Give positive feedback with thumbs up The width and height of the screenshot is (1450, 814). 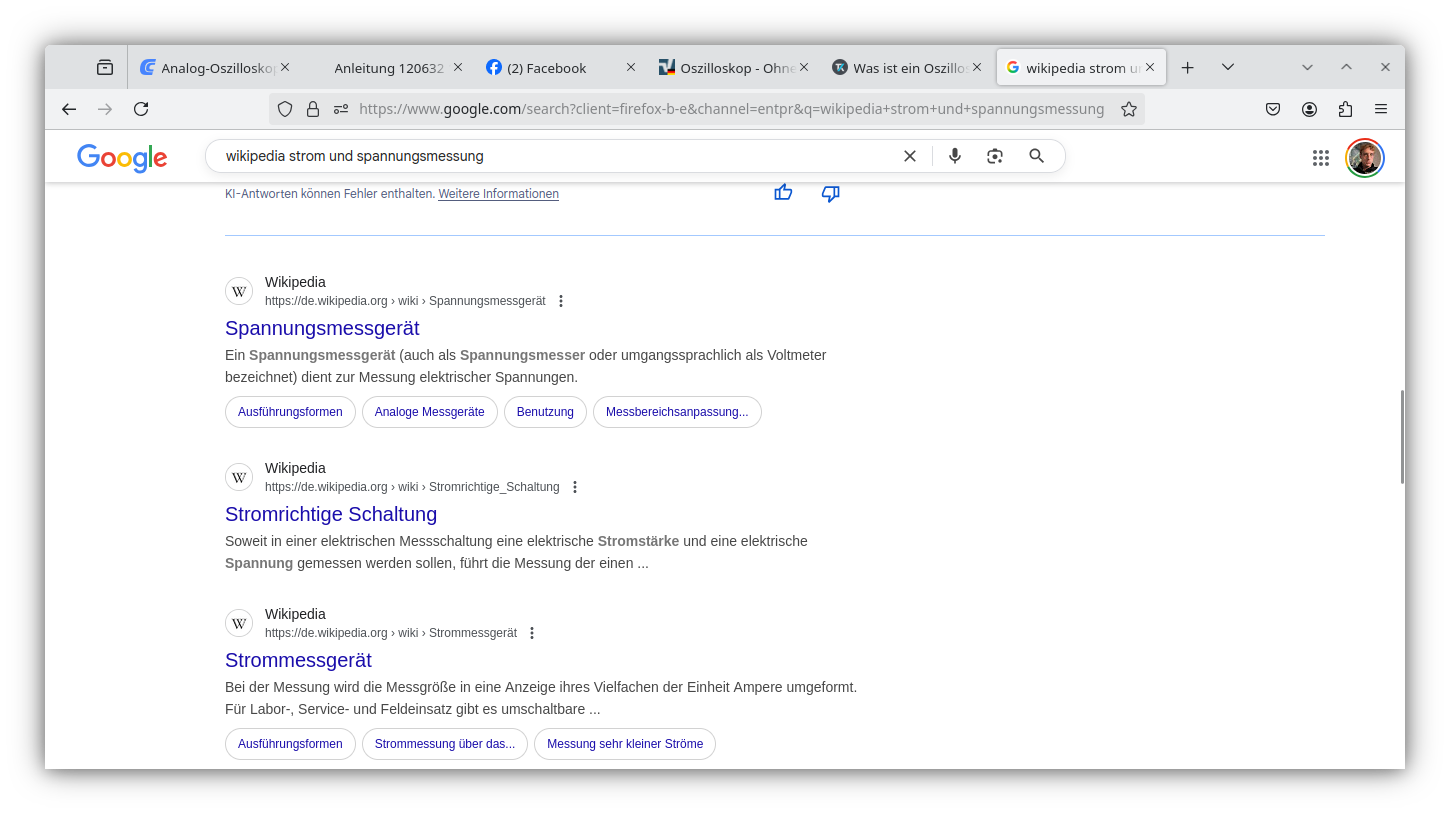coord(783,192)
